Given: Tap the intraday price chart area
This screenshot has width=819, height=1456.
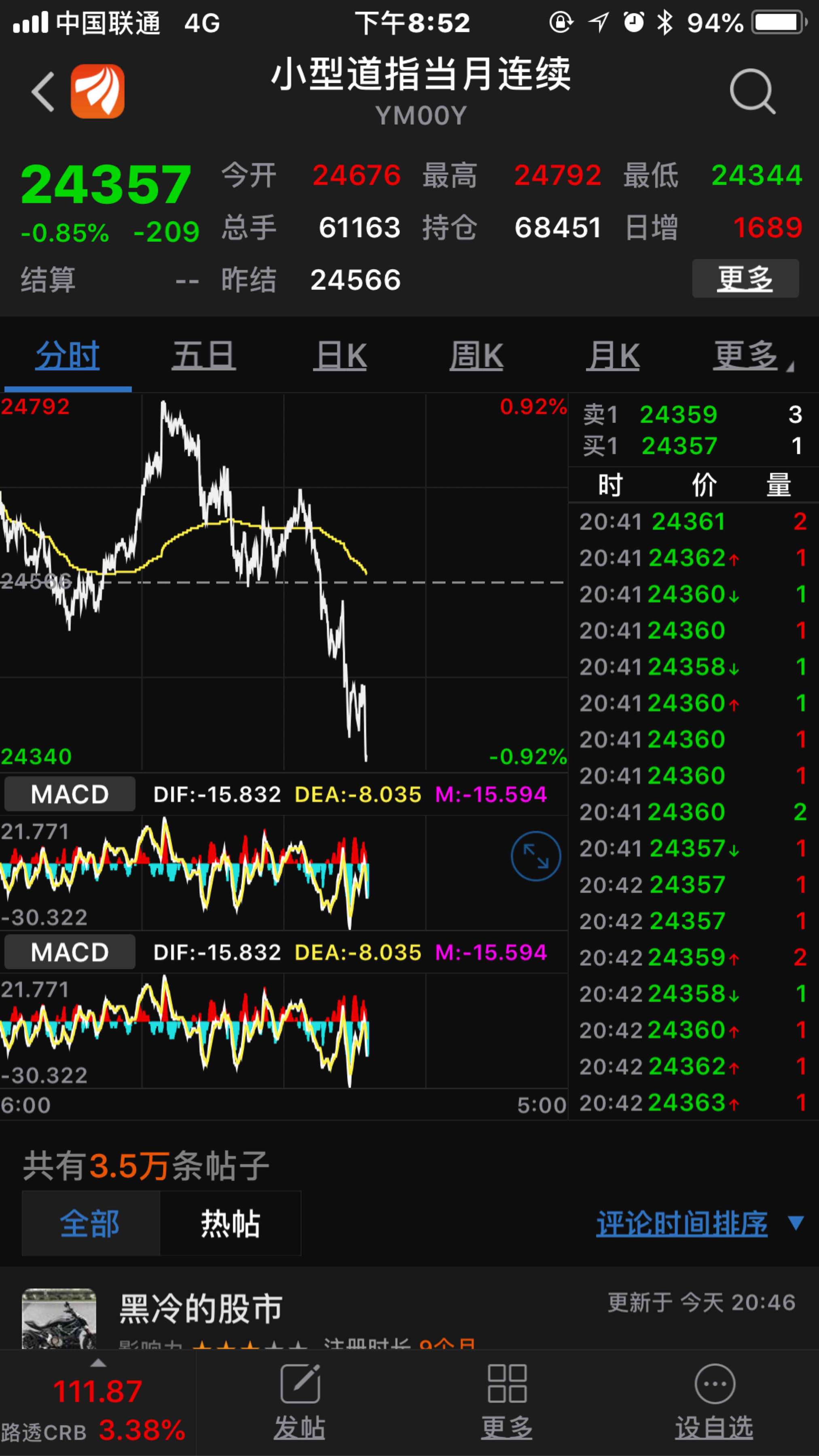Looking at the screenshot, I should tap(283, 582).
